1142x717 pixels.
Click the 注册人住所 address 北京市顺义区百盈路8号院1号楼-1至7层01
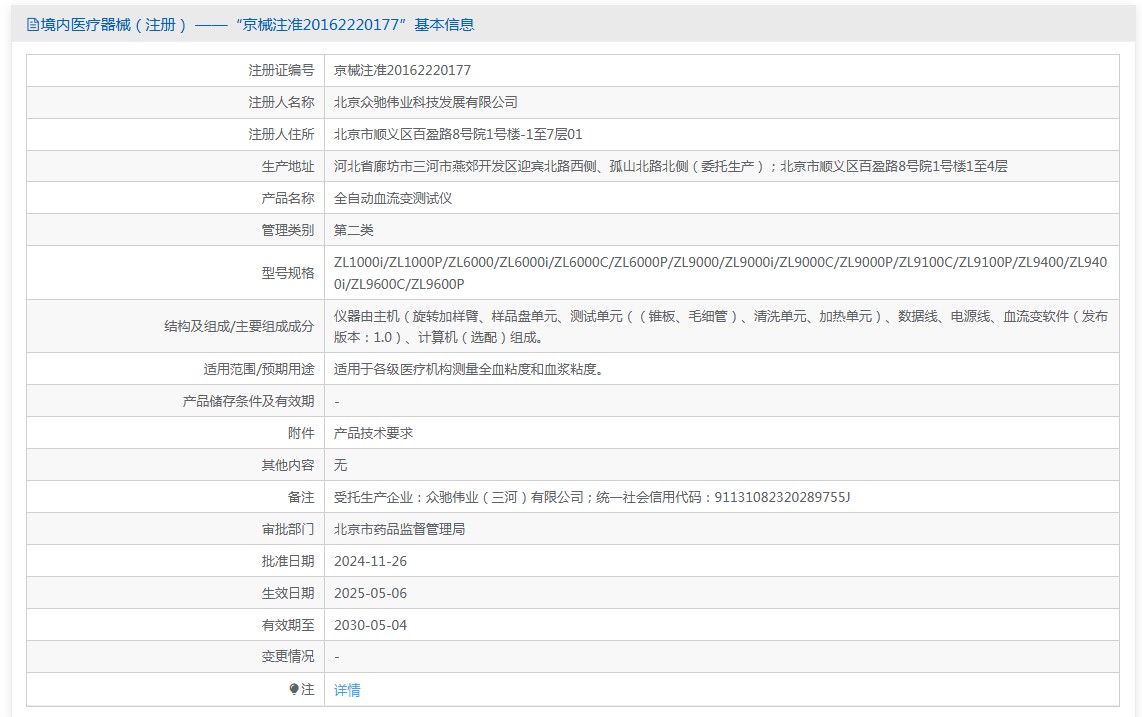point(458,135)
